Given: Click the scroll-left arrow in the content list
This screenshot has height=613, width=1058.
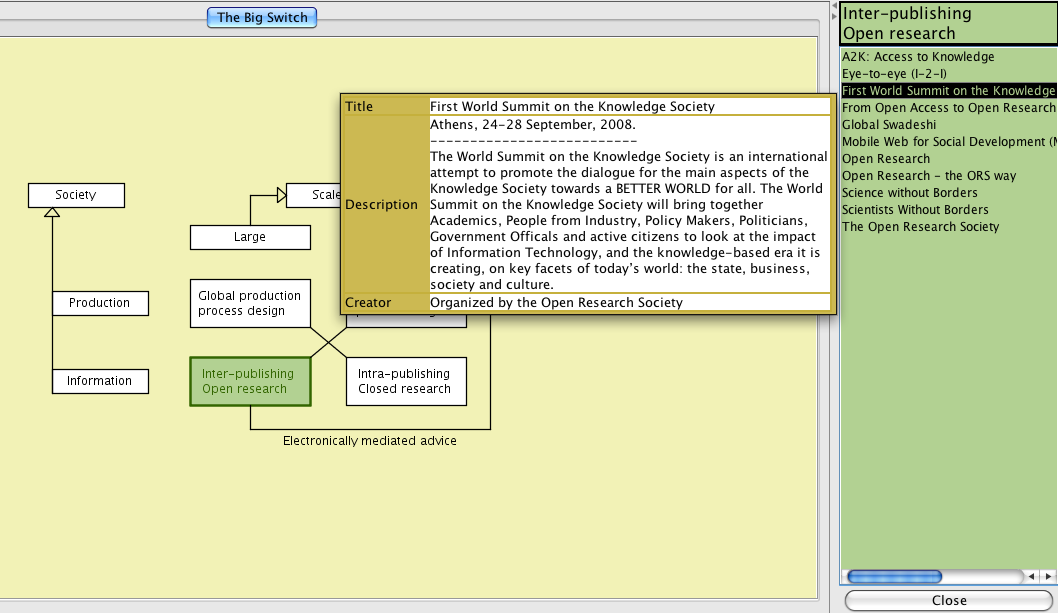Looking at the screenshot, I should (1031, 577).
